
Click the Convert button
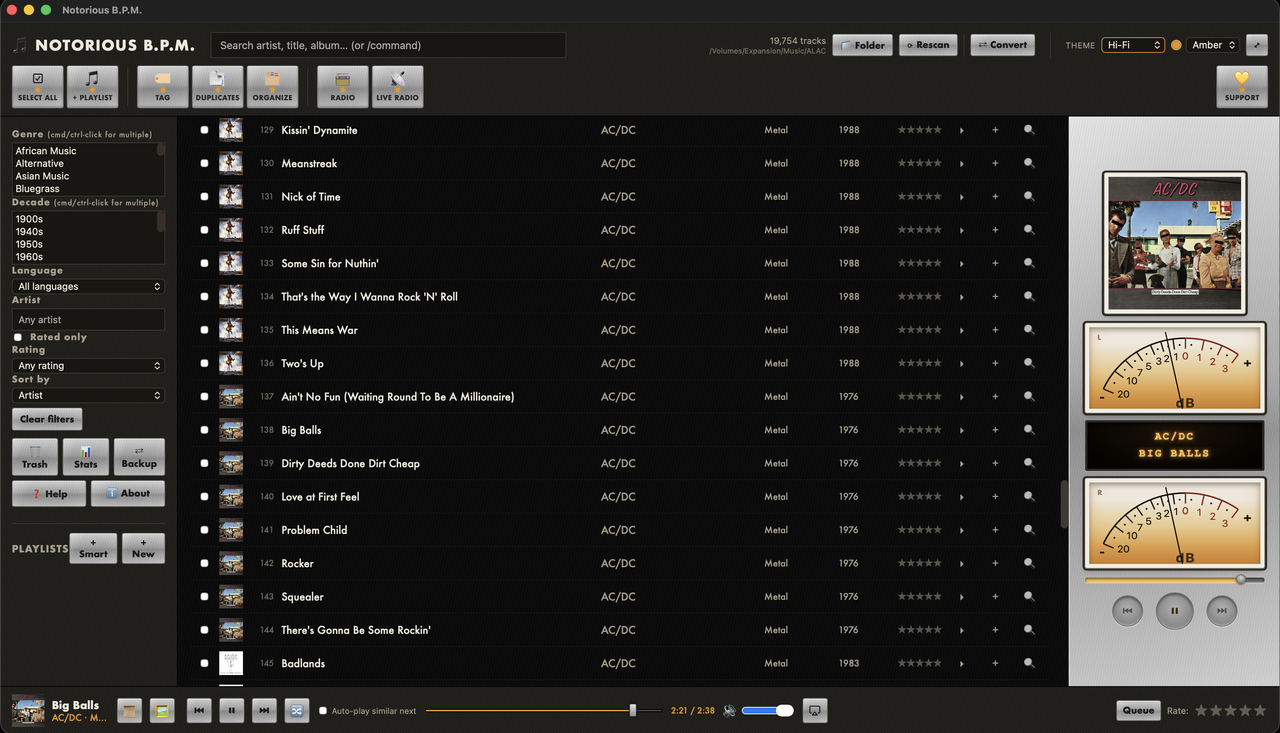pos(1002,45)
